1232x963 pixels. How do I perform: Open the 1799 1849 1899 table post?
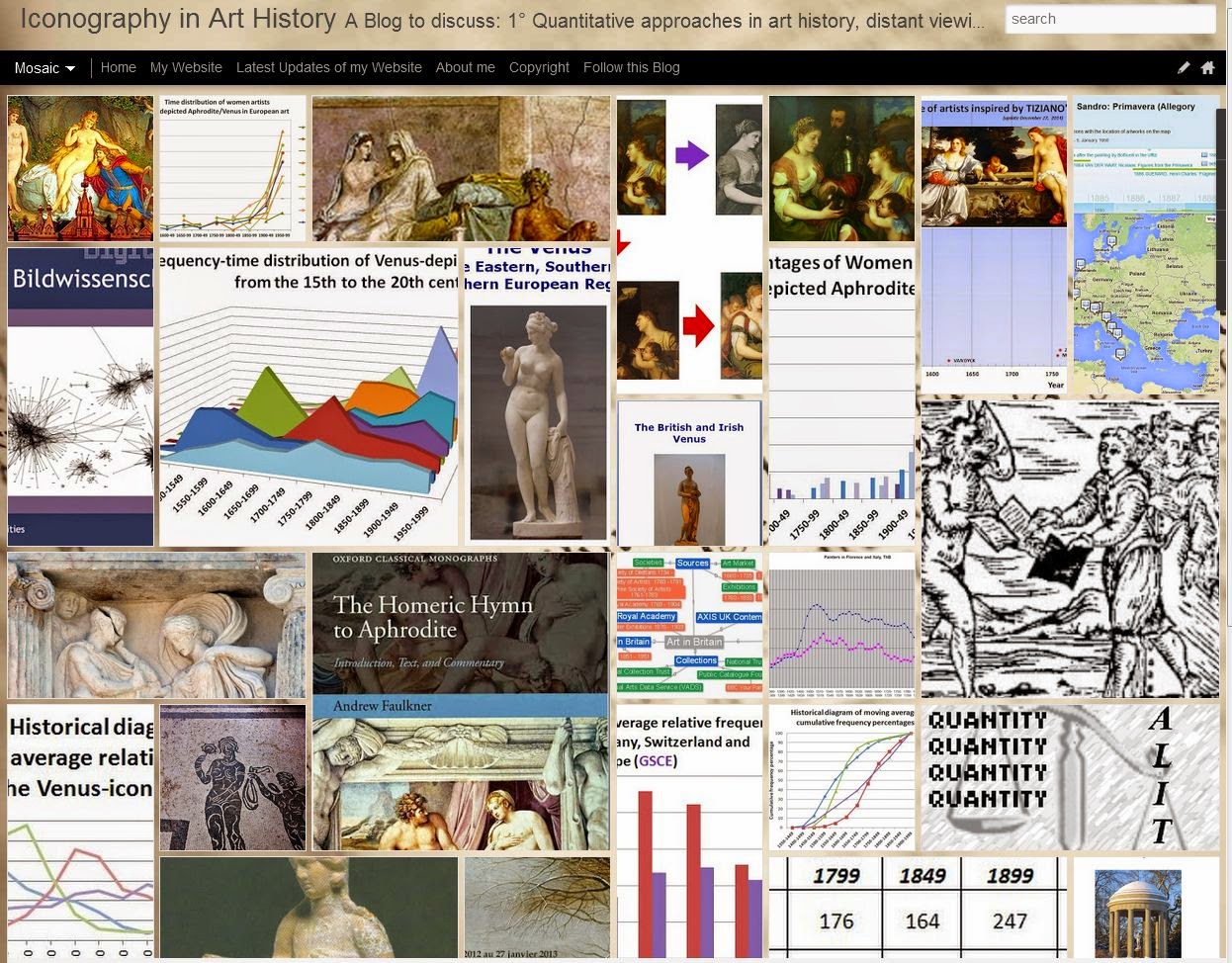tap(918, 907)
